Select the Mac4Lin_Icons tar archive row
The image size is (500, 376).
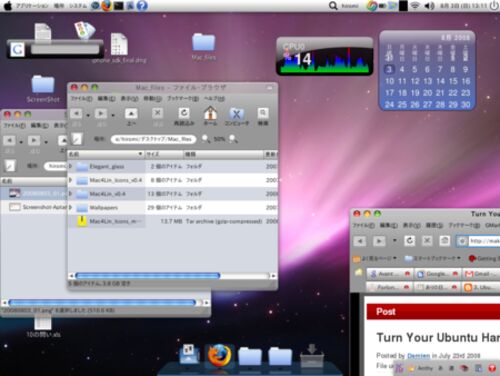173,221
